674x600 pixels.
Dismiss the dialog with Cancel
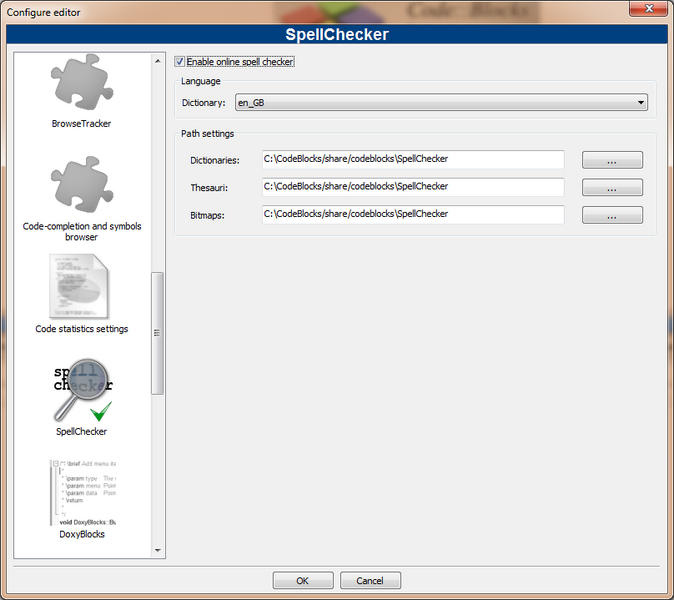(x=370, y=581)
